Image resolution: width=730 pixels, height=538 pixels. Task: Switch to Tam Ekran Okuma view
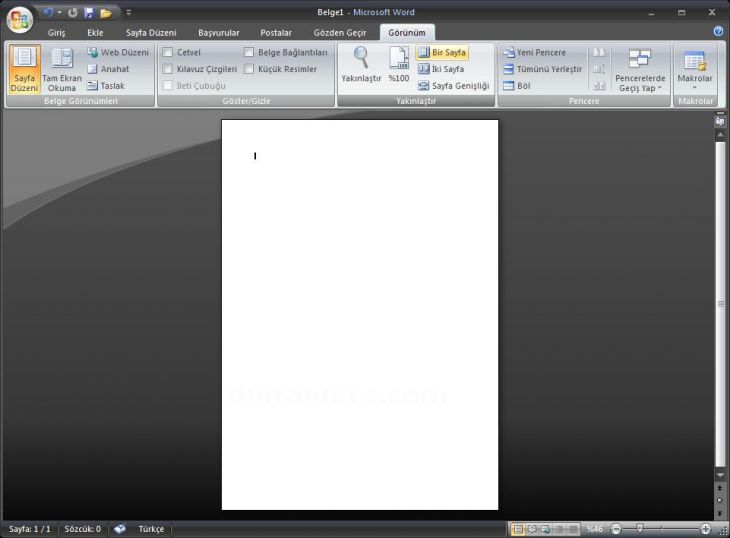coord(62,69)
